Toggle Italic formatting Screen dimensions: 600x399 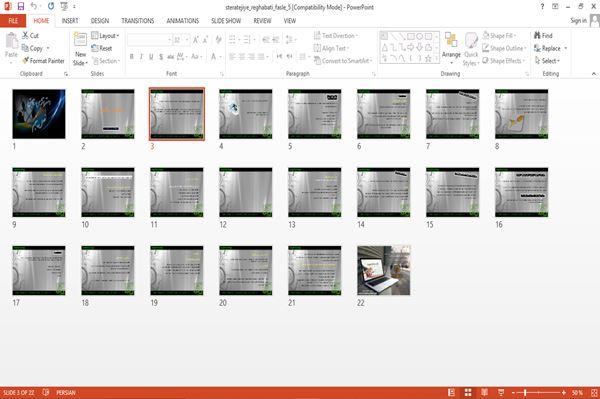[x=141, y=57]
